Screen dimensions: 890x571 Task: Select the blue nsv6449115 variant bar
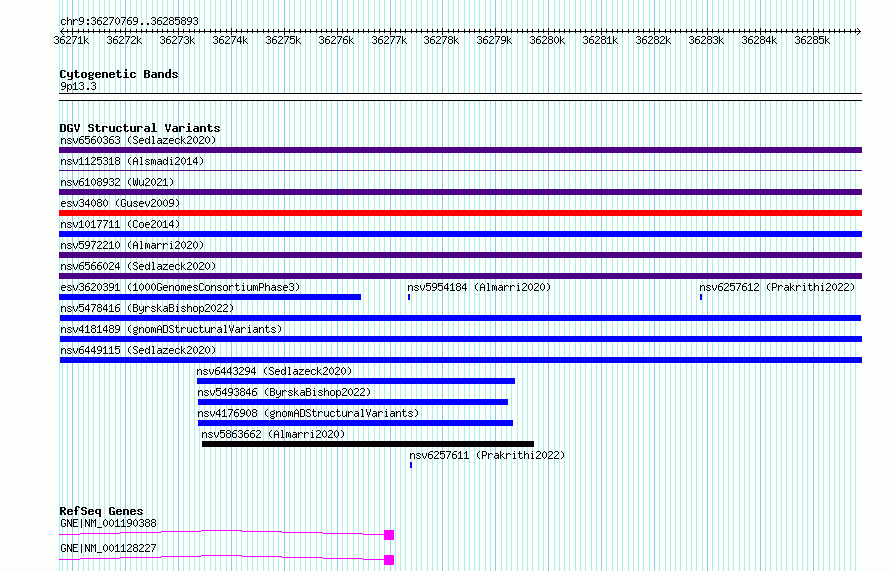460,360
